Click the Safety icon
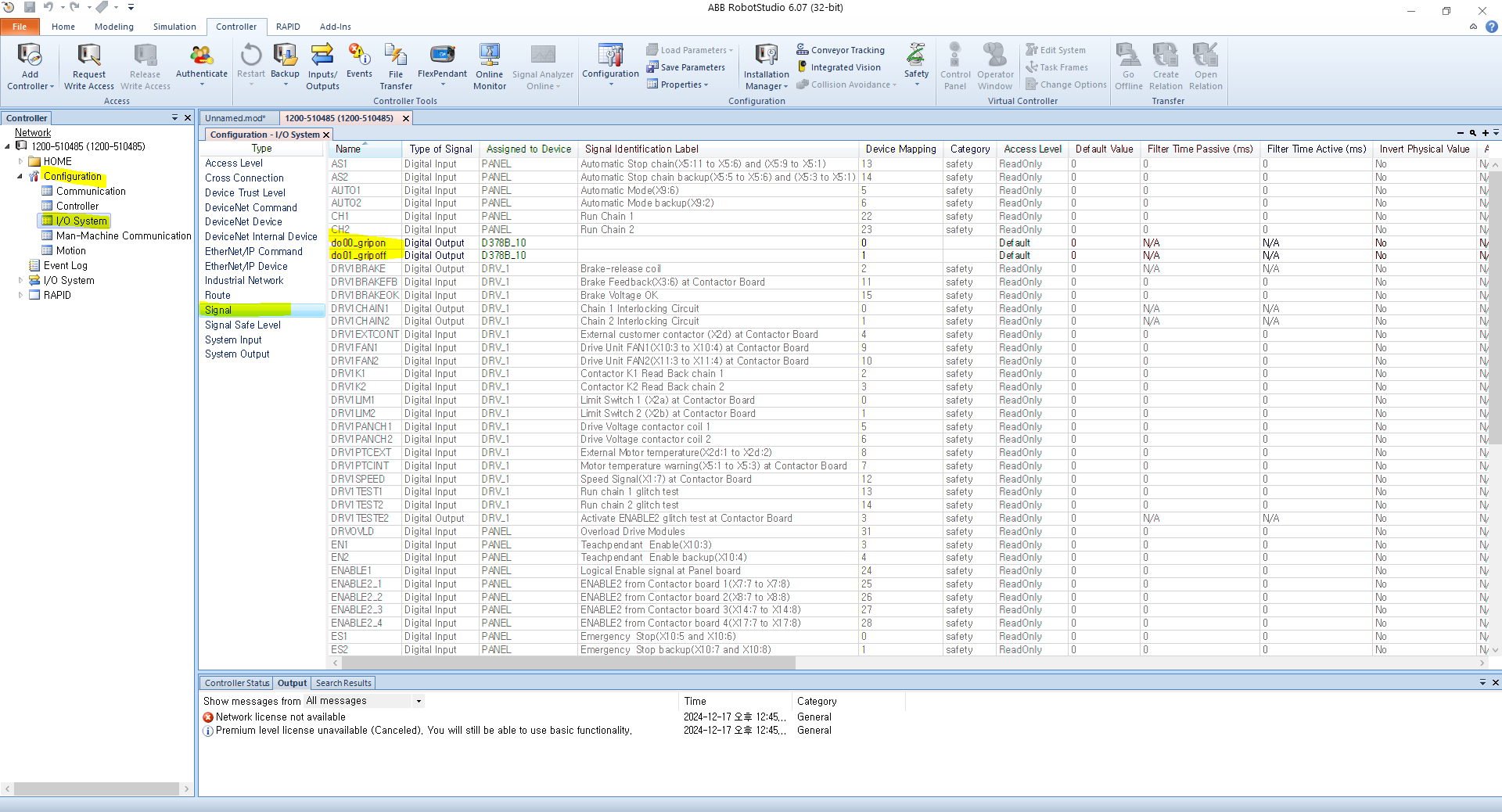The image size is (1502, 812). [x=916, y=55]
